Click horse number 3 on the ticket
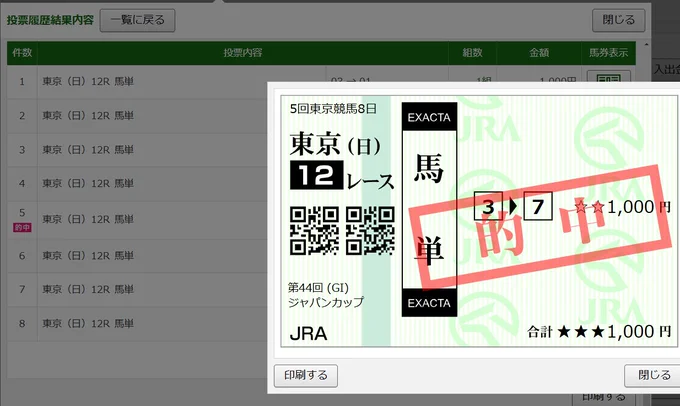This screenshot has width=680, height=406. 488,206
